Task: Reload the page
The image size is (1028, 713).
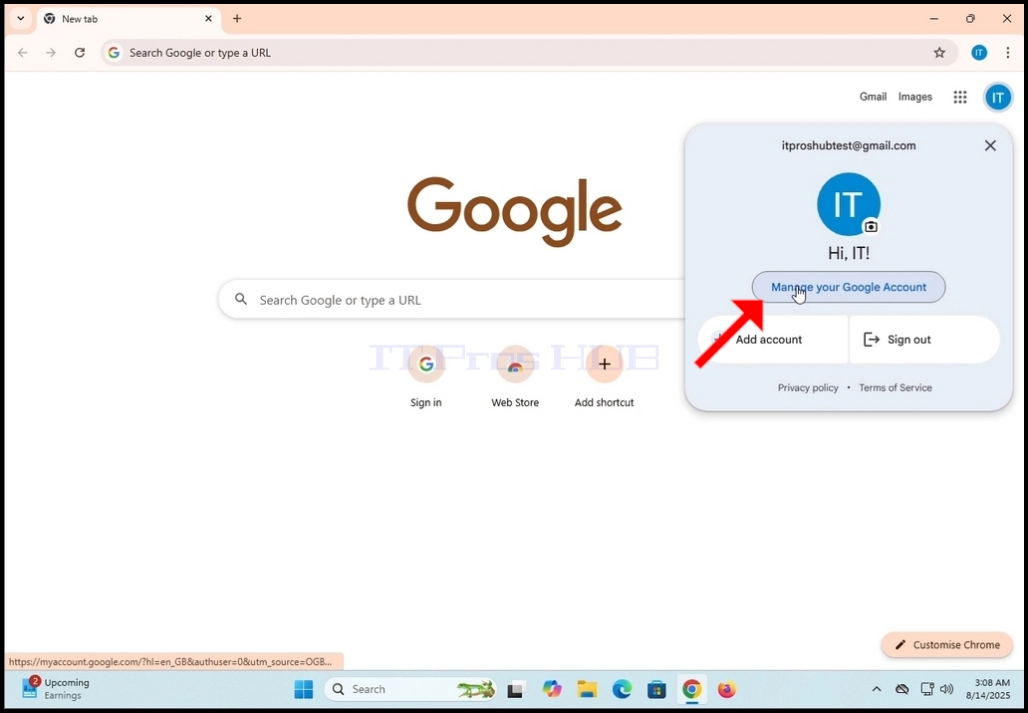Action: pos(79,52)
